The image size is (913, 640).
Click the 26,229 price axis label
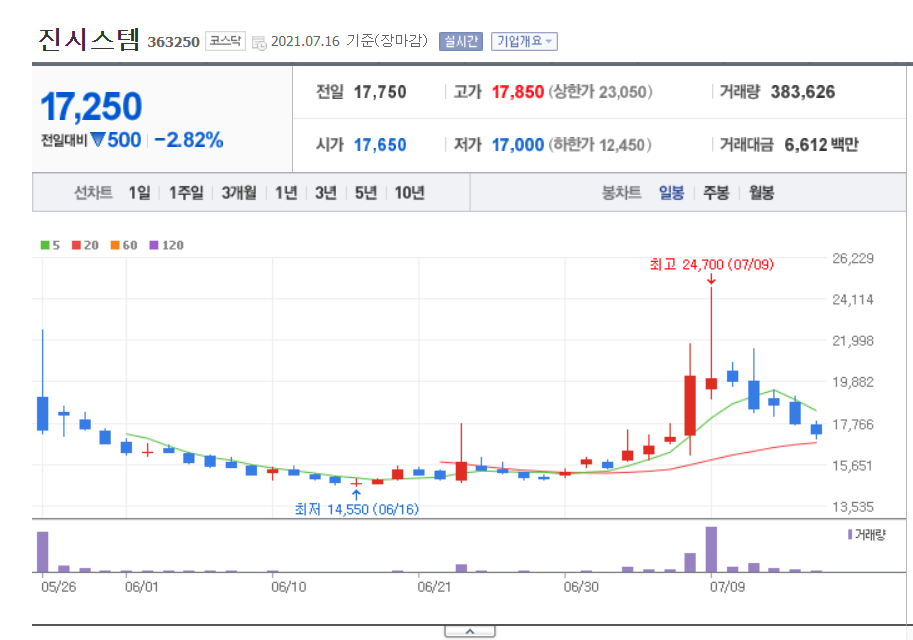click(x=853, y=259)
